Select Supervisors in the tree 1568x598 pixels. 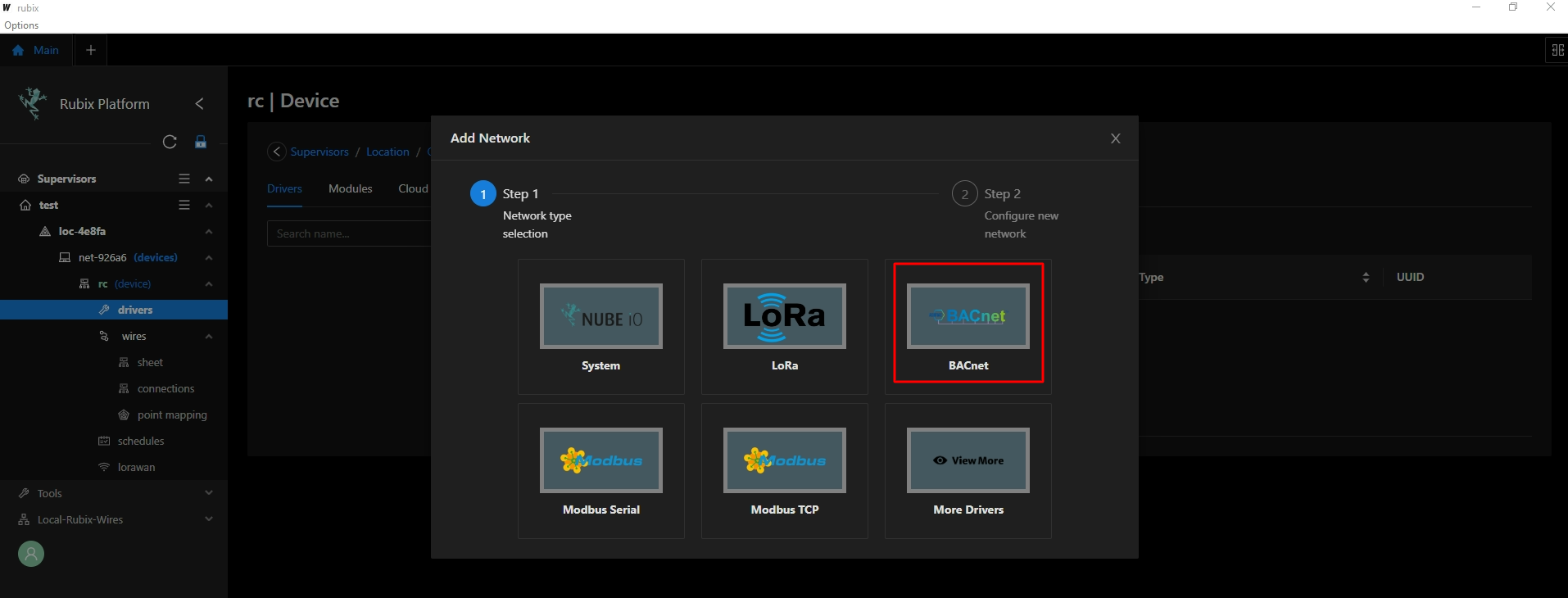[66, 179]
